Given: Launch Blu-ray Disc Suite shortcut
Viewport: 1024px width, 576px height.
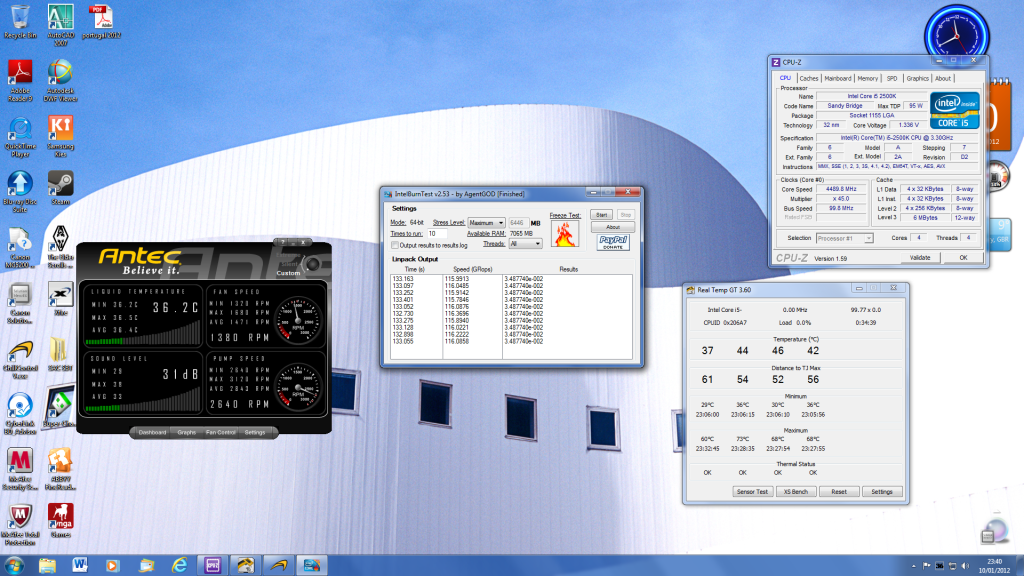Looking at the screenshot, I should pyautogui.click(x=20, y=193).
